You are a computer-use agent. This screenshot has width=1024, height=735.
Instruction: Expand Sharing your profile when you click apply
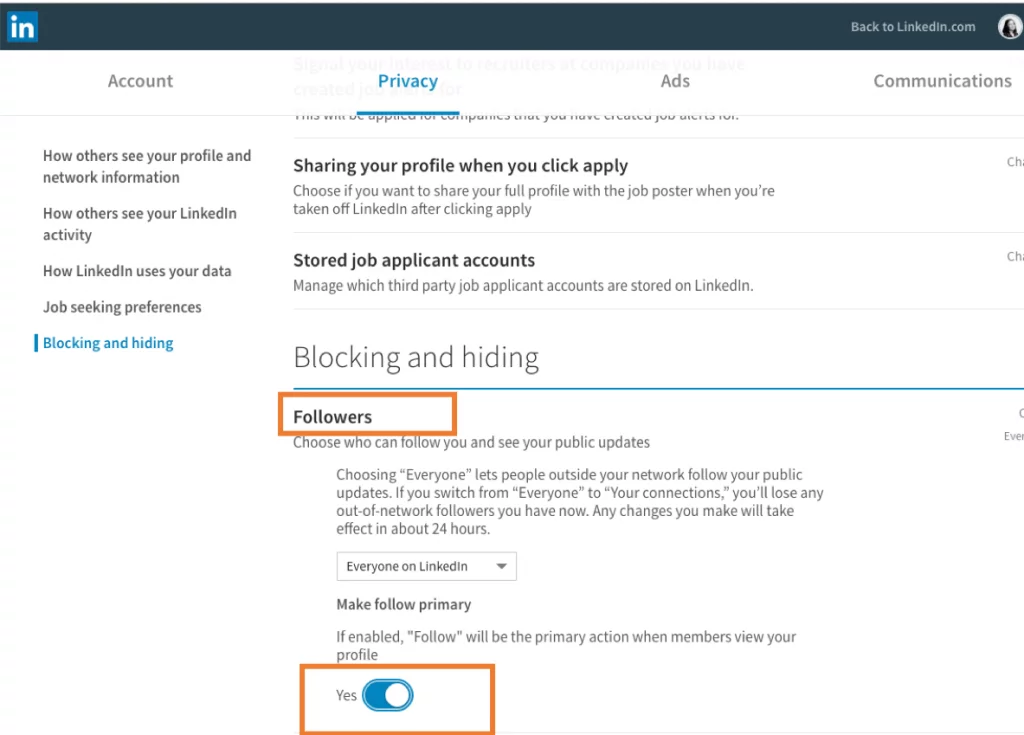pos(460,166)
